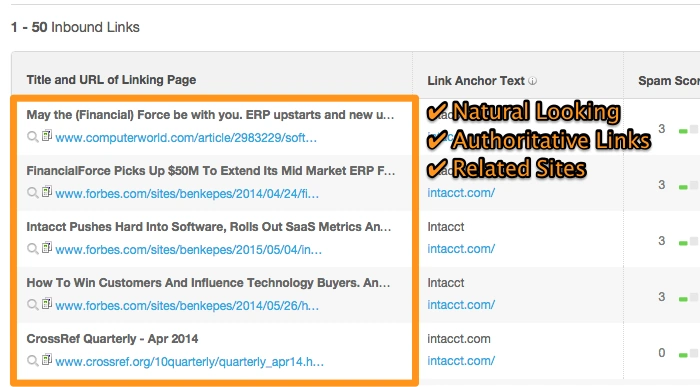Click the spam score bar in CrossRef Quarterly row
The height and width of the screenshot is (387, 700).
tap(689, 354)
